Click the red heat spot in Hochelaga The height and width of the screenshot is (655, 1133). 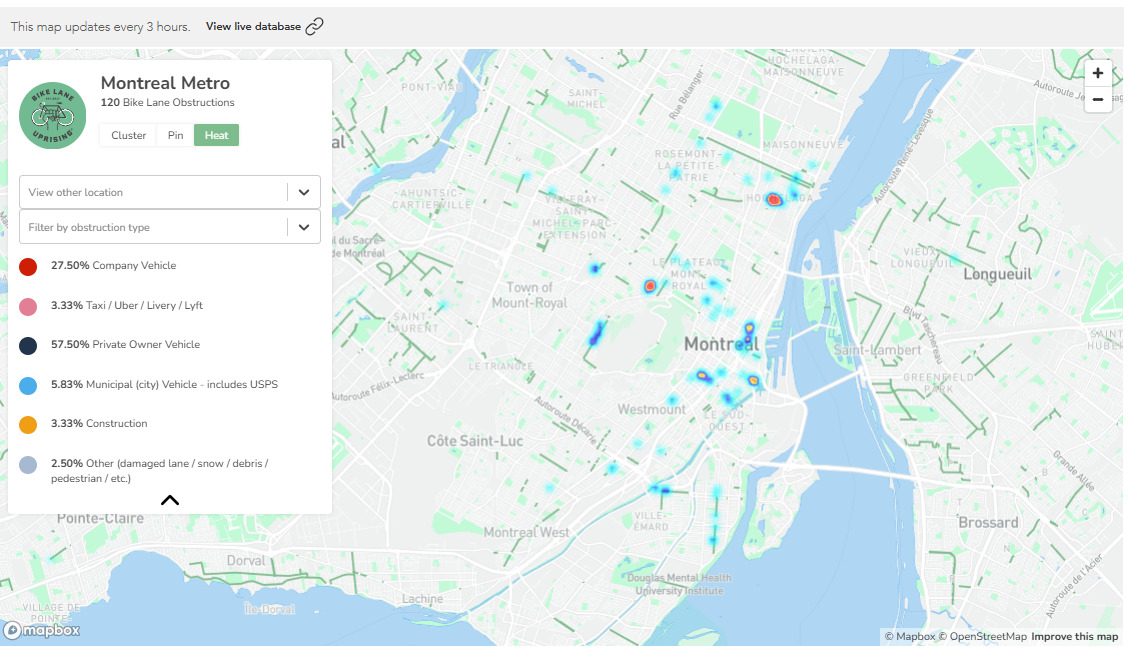click(774, 200)
